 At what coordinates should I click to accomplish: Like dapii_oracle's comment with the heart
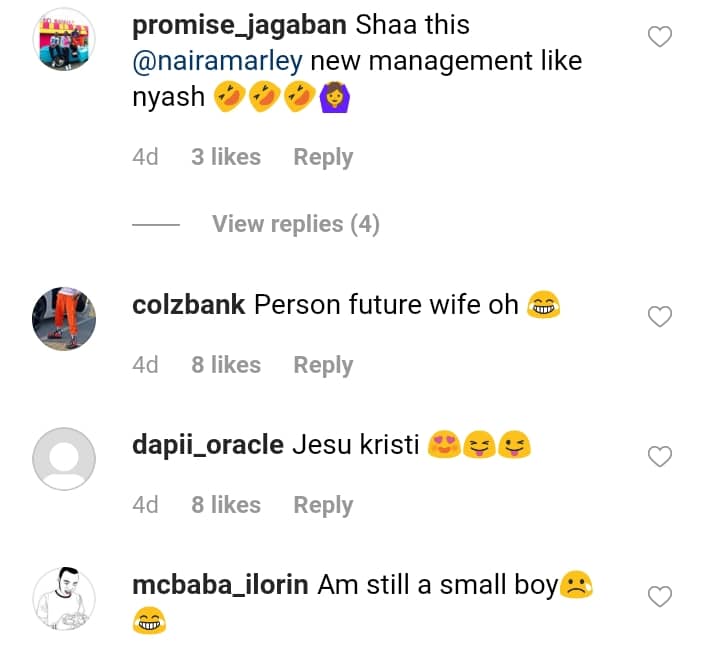pos(660,457)
